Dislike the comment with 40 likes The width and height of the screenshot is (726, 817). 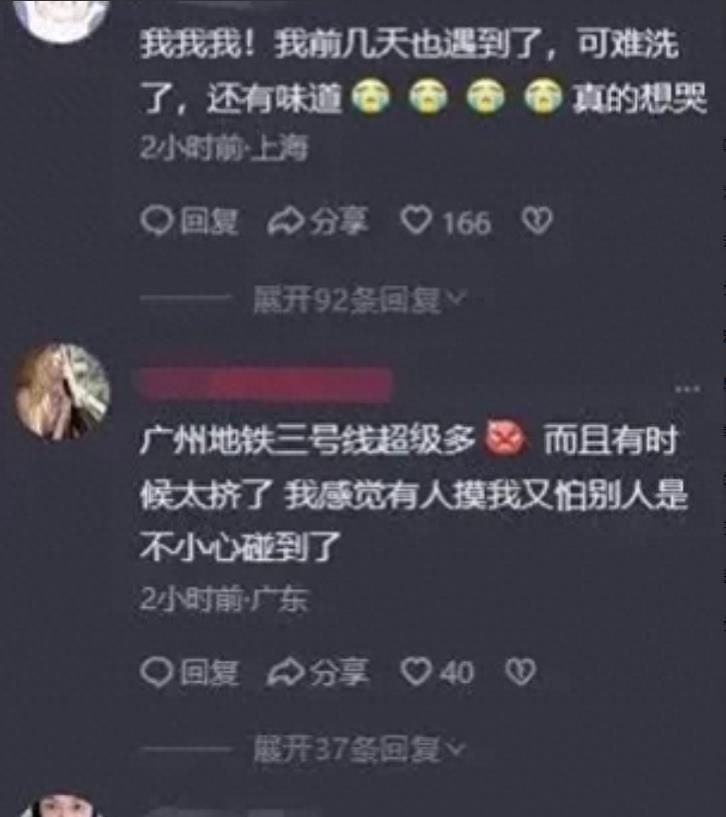click(521, 672)
